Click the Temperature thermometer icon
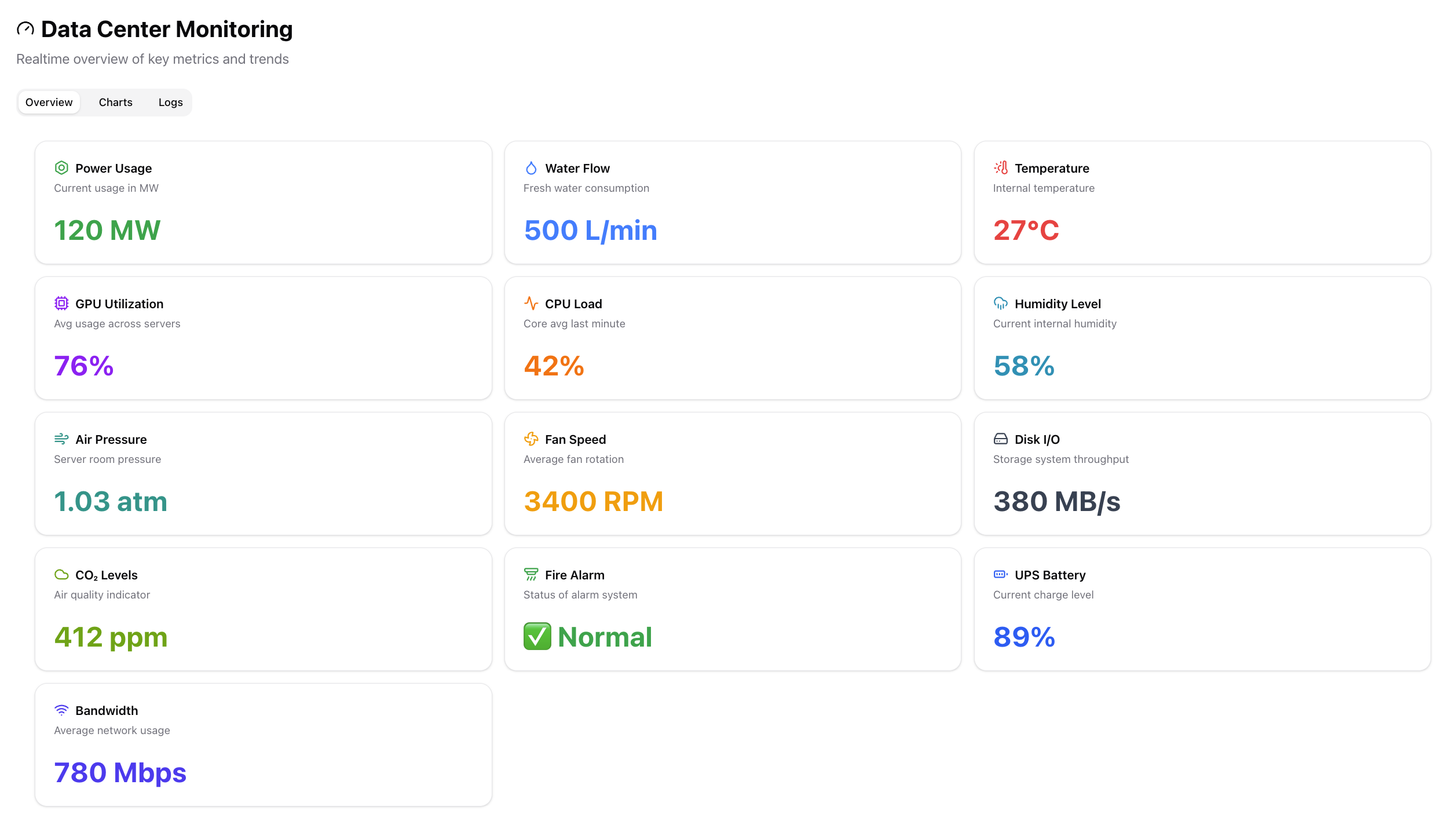Image resolution: width=1456 pixels, height=832 pixels. pyautogui.click(x=1000, y=168)
